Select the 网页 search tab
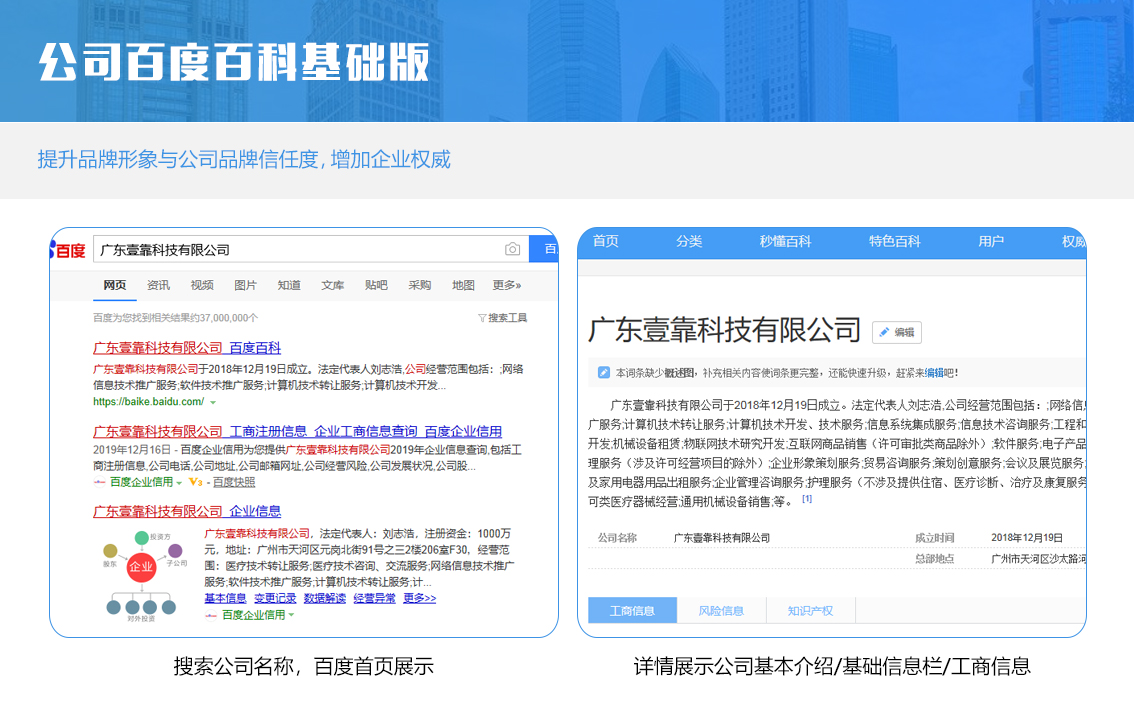 114,285
